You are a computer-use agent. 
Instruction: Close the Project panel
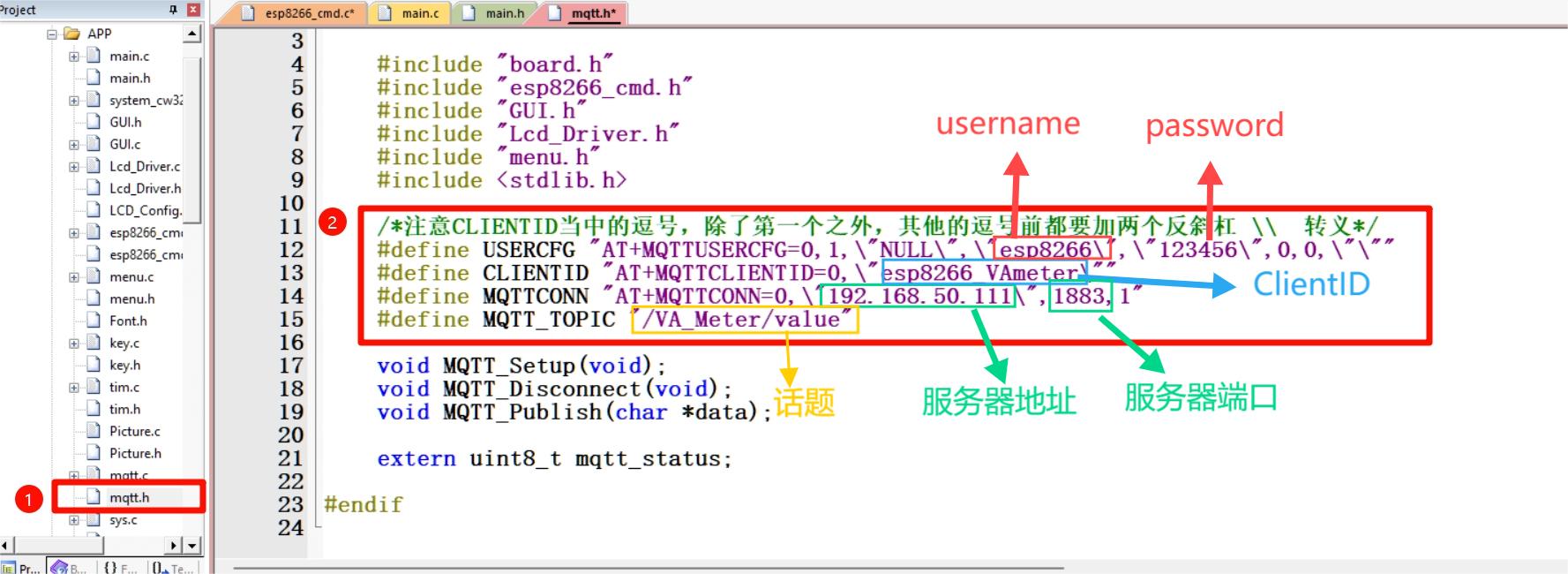[x=193, y=10]
